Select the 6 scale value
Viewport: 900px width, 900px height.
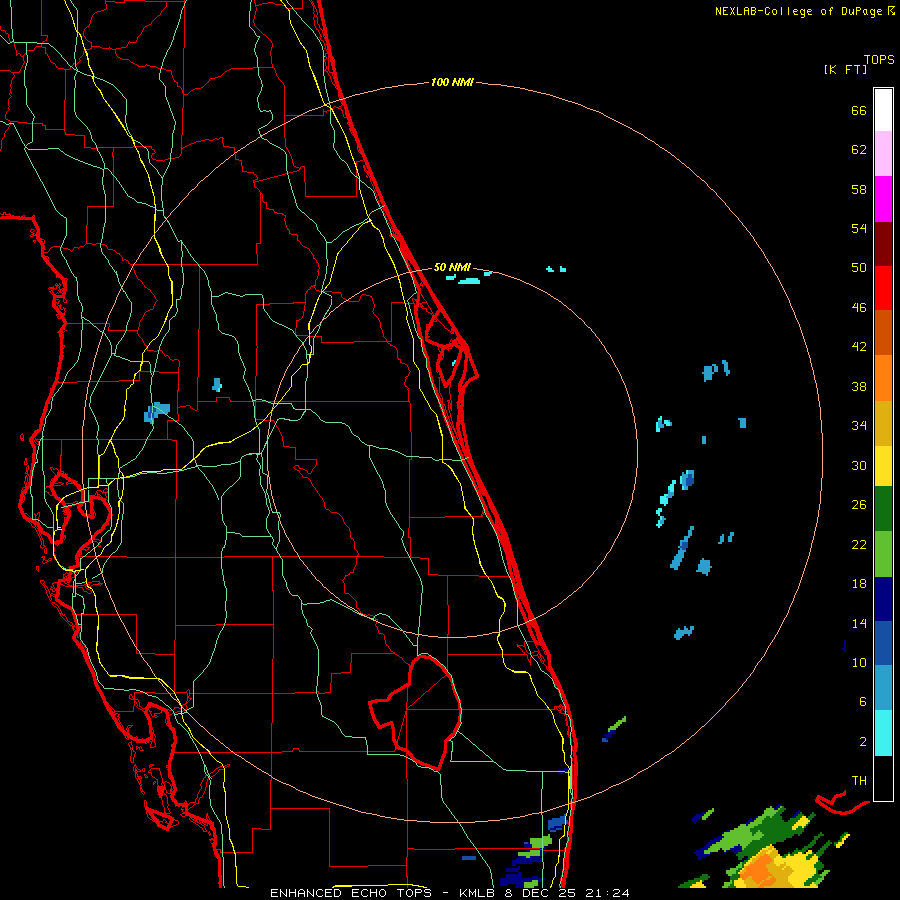pyautogui.click(x=863, y=702)
